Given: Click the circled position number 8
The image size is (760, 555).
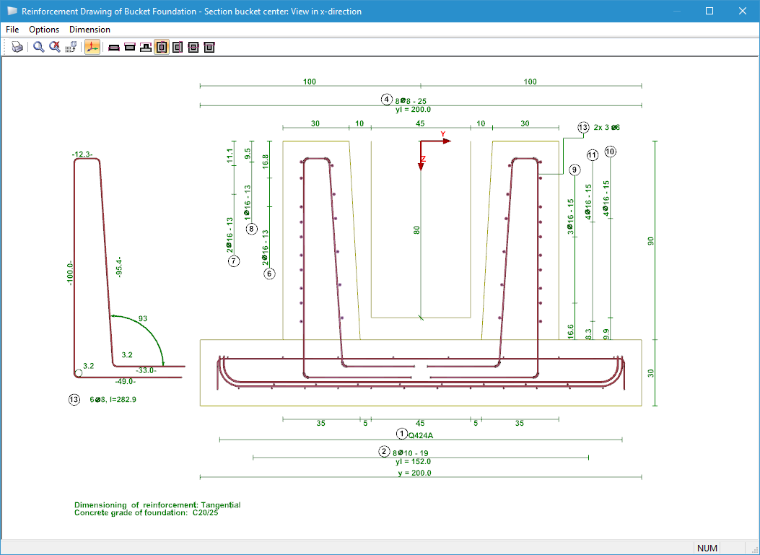Looking at the screenshot, I should coord(252,229).
